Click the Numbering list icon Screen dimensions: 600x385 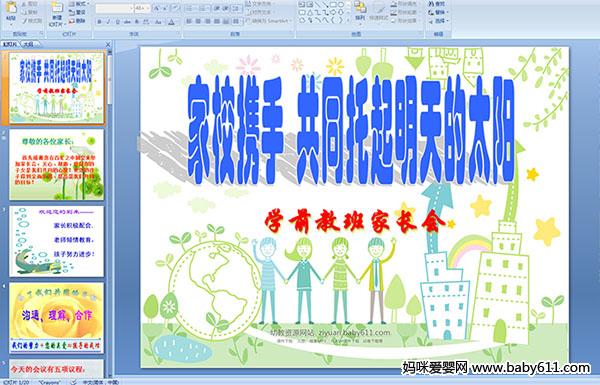[x=203, y=8]
